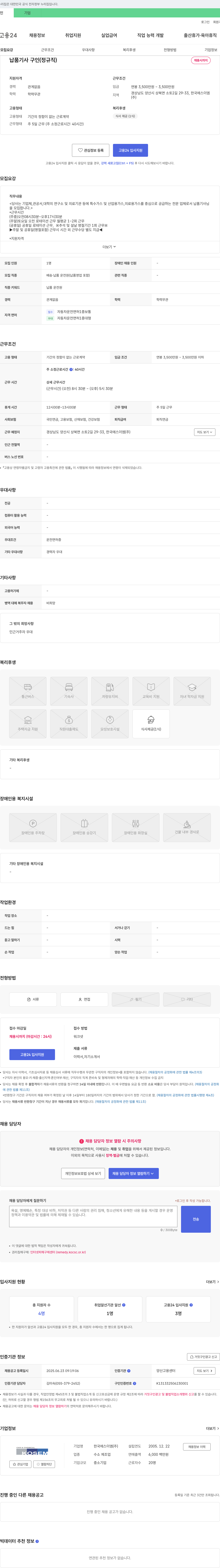Click the 로그인 link at top
This screenshot has width=220, height=1568.
click(x=205, y=22)
